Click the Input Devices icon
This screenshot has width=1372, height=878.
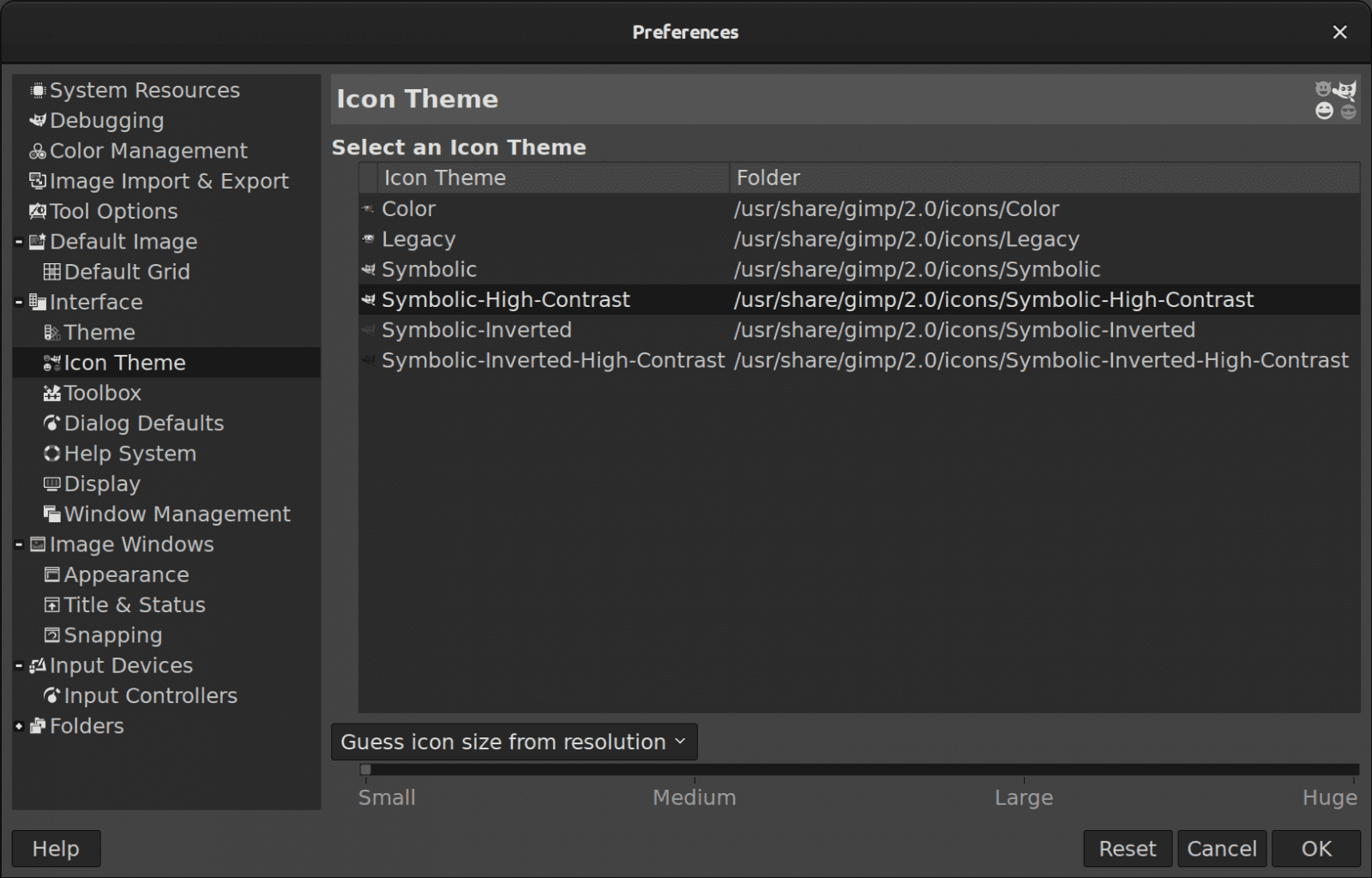point(36,665)
